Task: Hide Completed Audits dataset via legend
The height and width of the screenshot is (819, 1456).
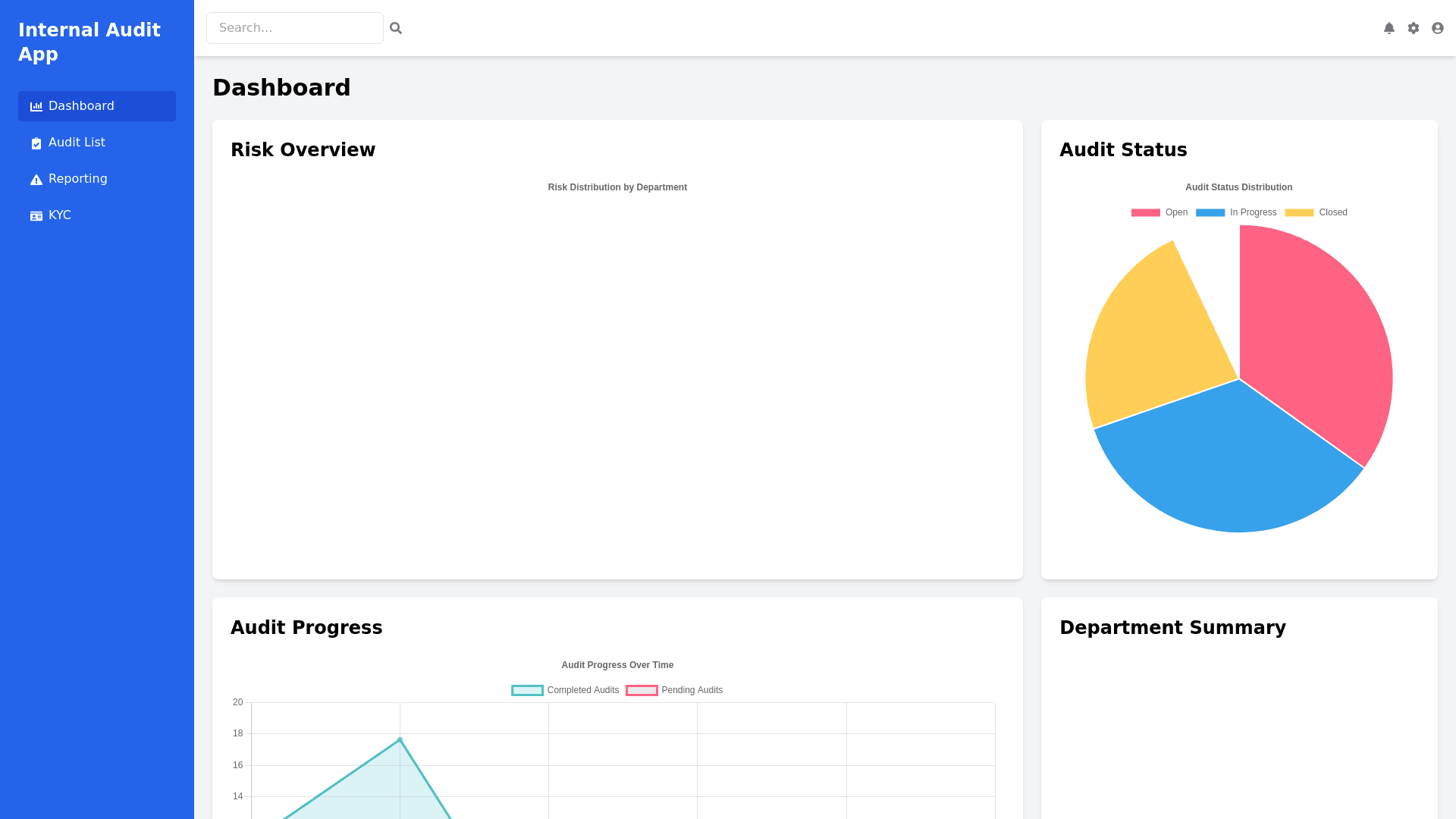Action: (x=565, y=690)
